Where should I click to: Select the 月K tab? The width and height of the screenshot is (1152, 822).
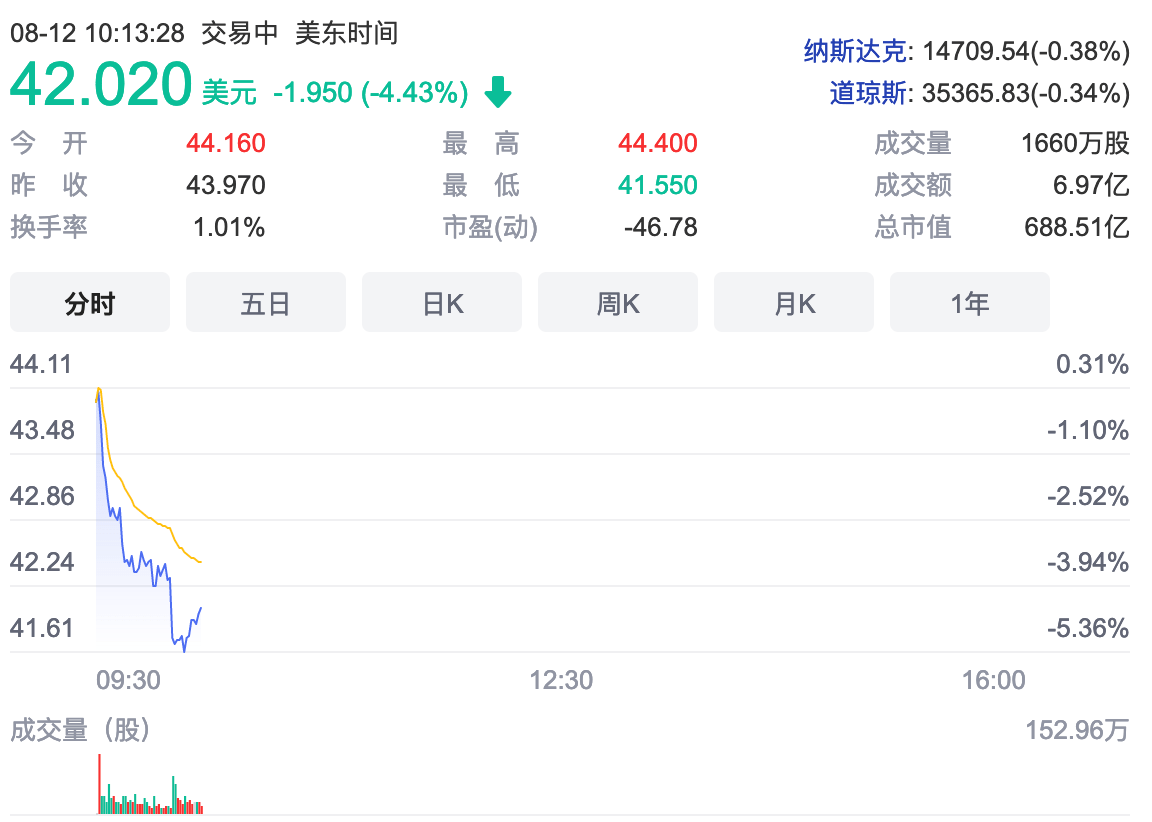794,302
